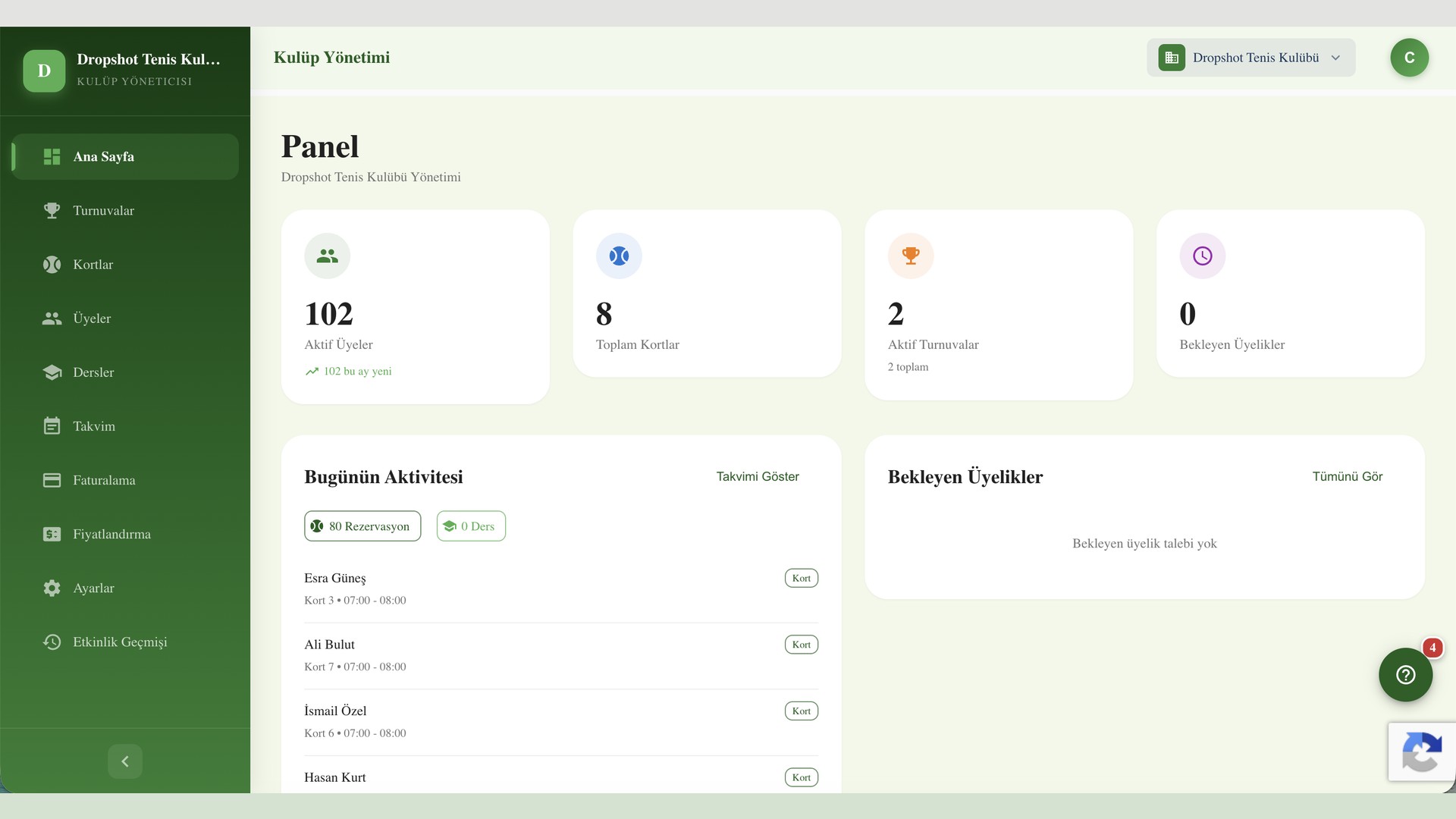The width and height of the screenshot is (1456, 819).
Task: Toggle the 0 Ders filter chip
Action: 471,526
